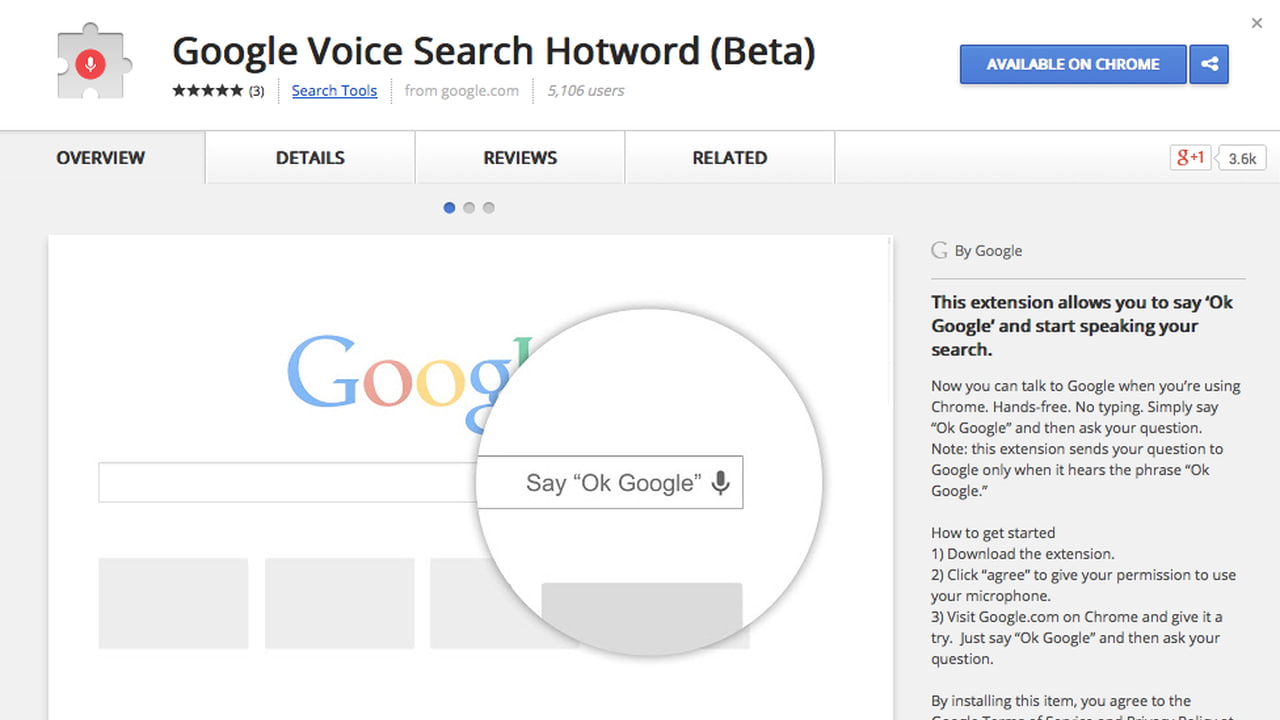Close the extension details overlay
The image size is (1280, 720).
coord(1257,23)
